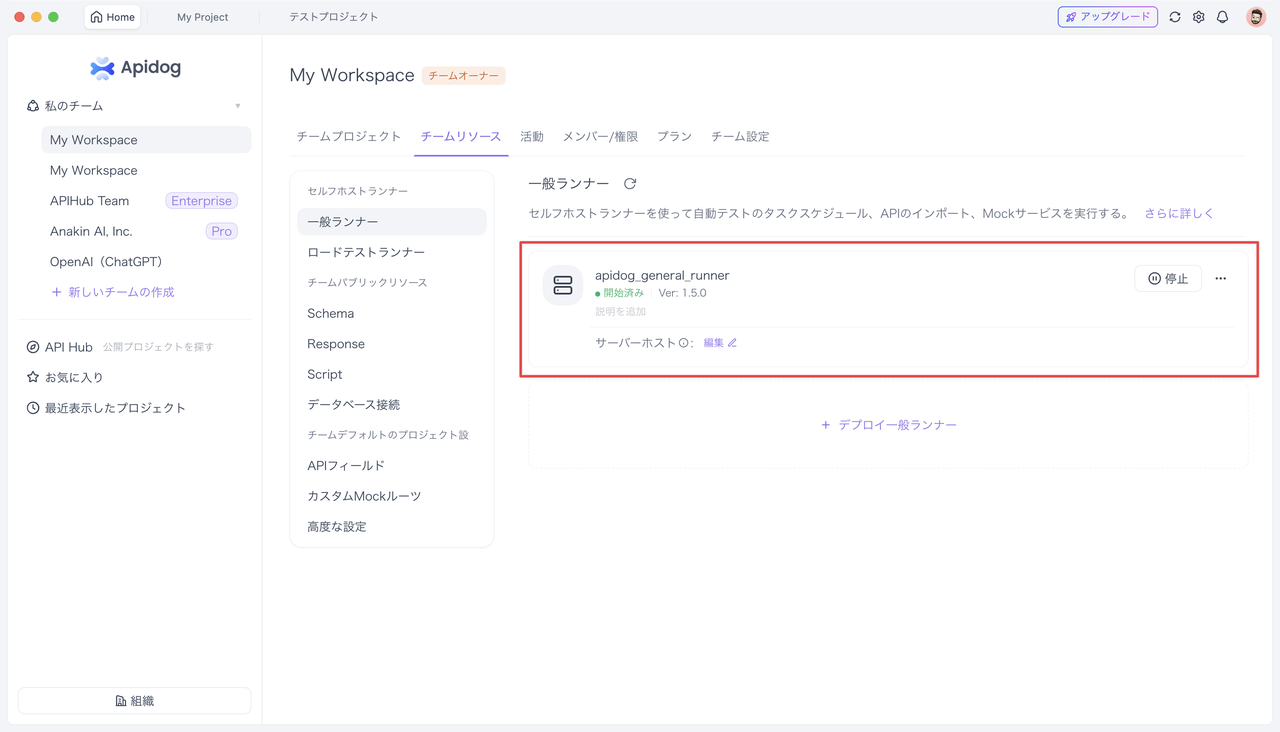Open the My Project window tab

coord(203,17)
